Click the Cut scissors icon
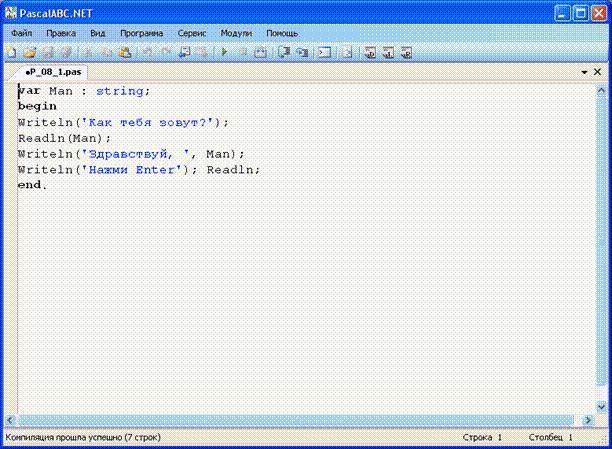 89,52
